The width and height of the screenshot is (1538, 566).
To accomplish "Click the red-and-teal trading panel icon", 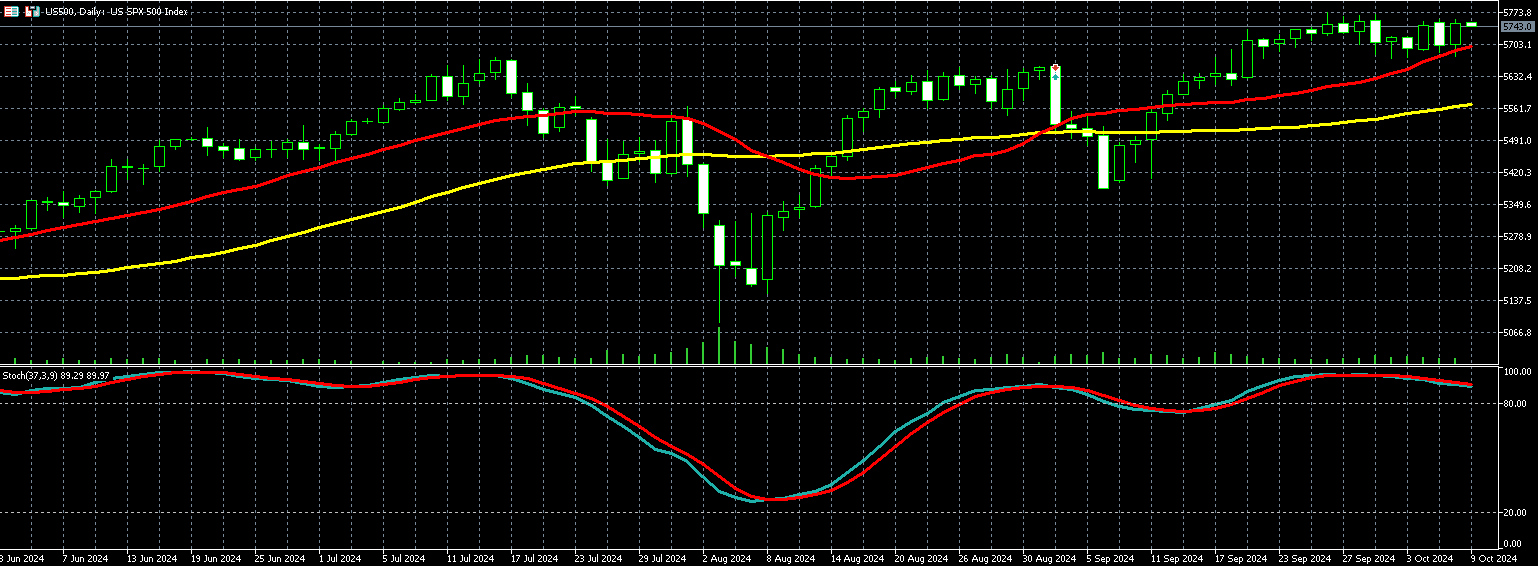I will click(x=32, y=11).
